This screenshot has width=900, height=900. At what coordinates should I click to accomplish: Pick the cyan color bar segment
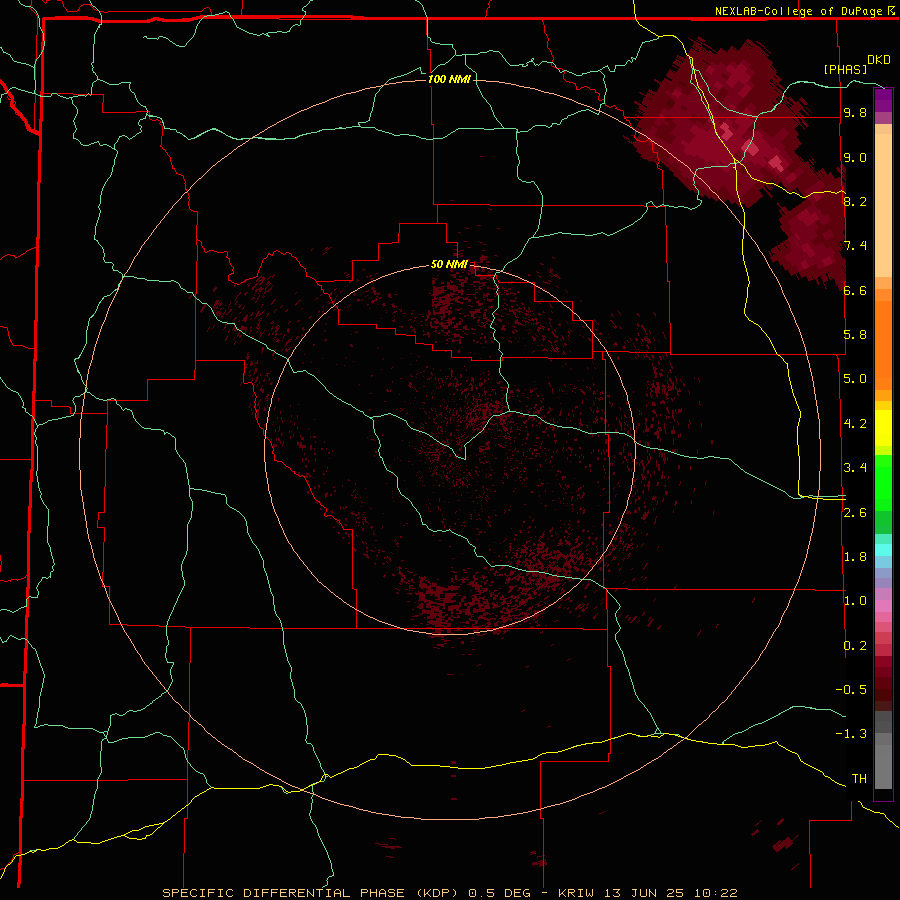(883, 550)
